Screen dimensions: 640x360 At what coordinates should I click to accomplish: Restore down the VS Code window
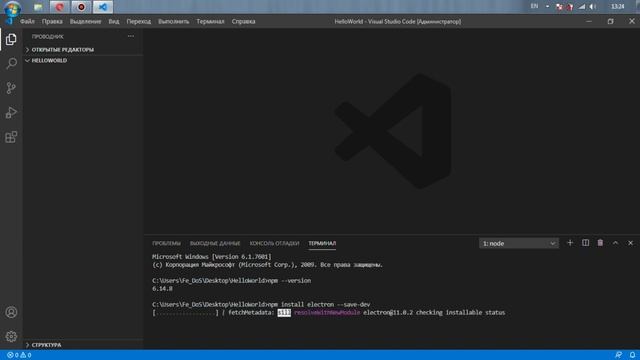[x=610, y=21]
